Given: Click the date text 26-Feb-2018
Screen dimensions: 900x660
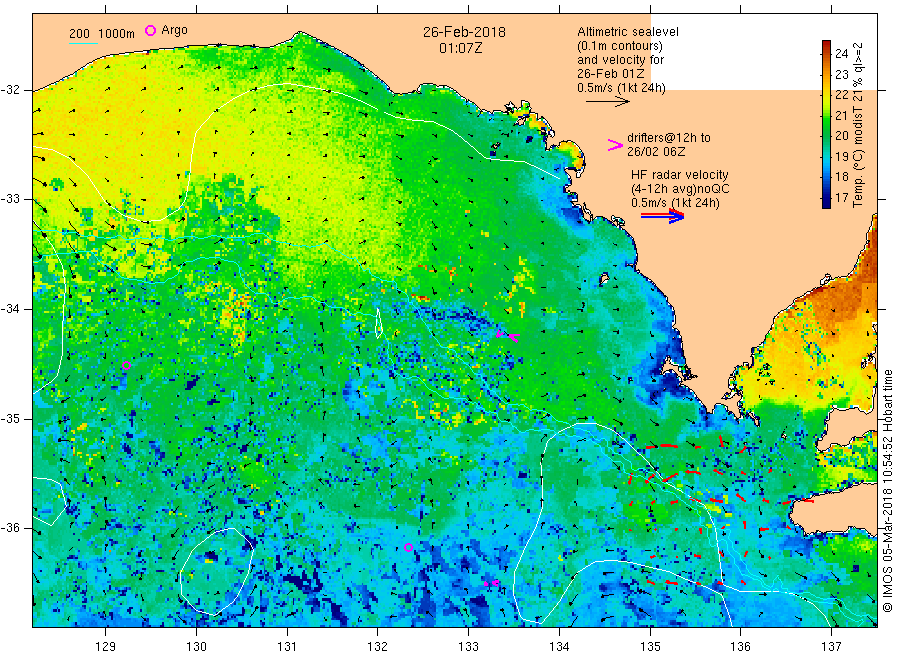Looking at the screenshot, I should coord(464,32).
